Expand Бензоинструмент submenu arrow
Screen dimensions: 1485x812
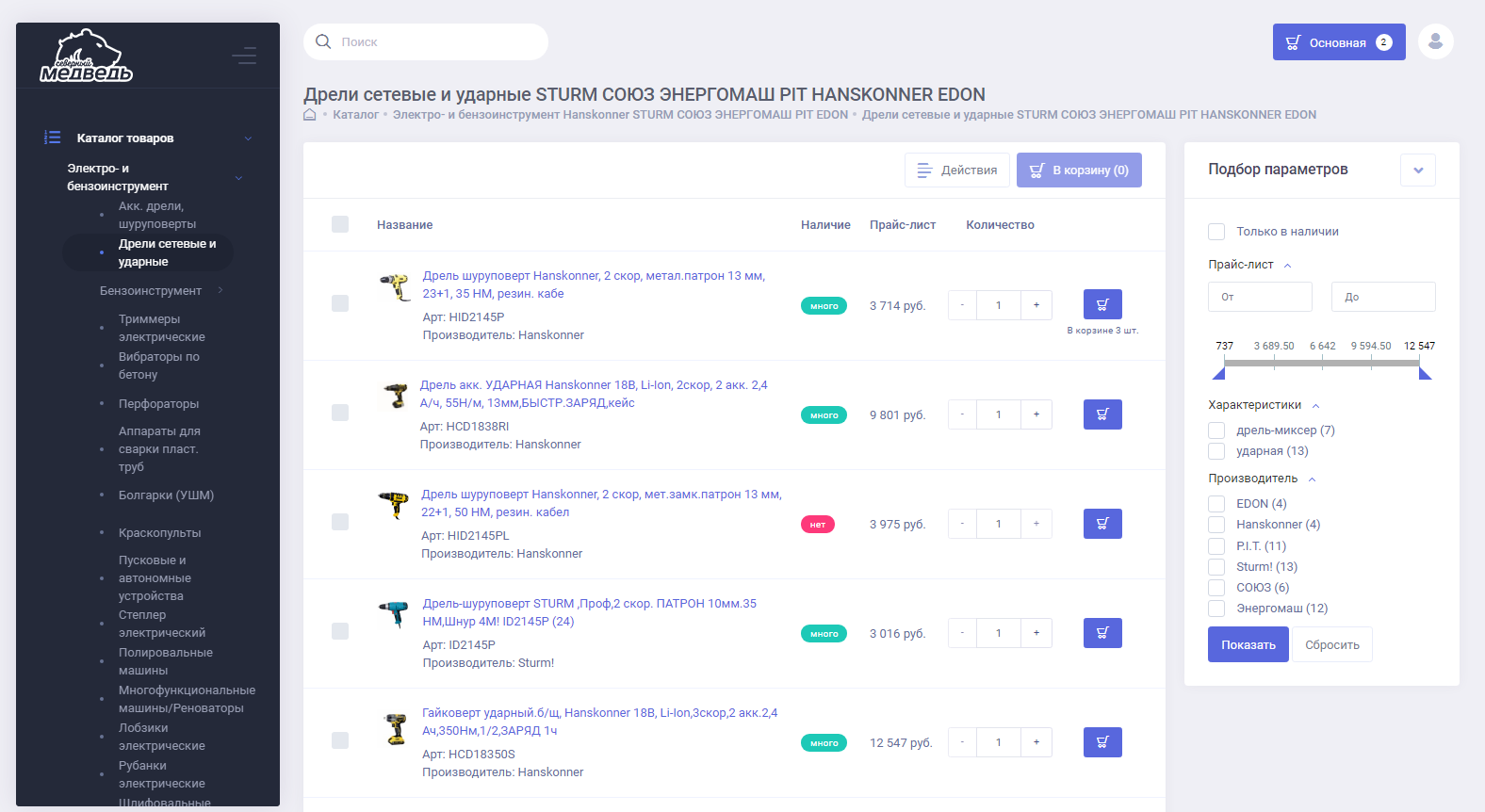(220, 290)
